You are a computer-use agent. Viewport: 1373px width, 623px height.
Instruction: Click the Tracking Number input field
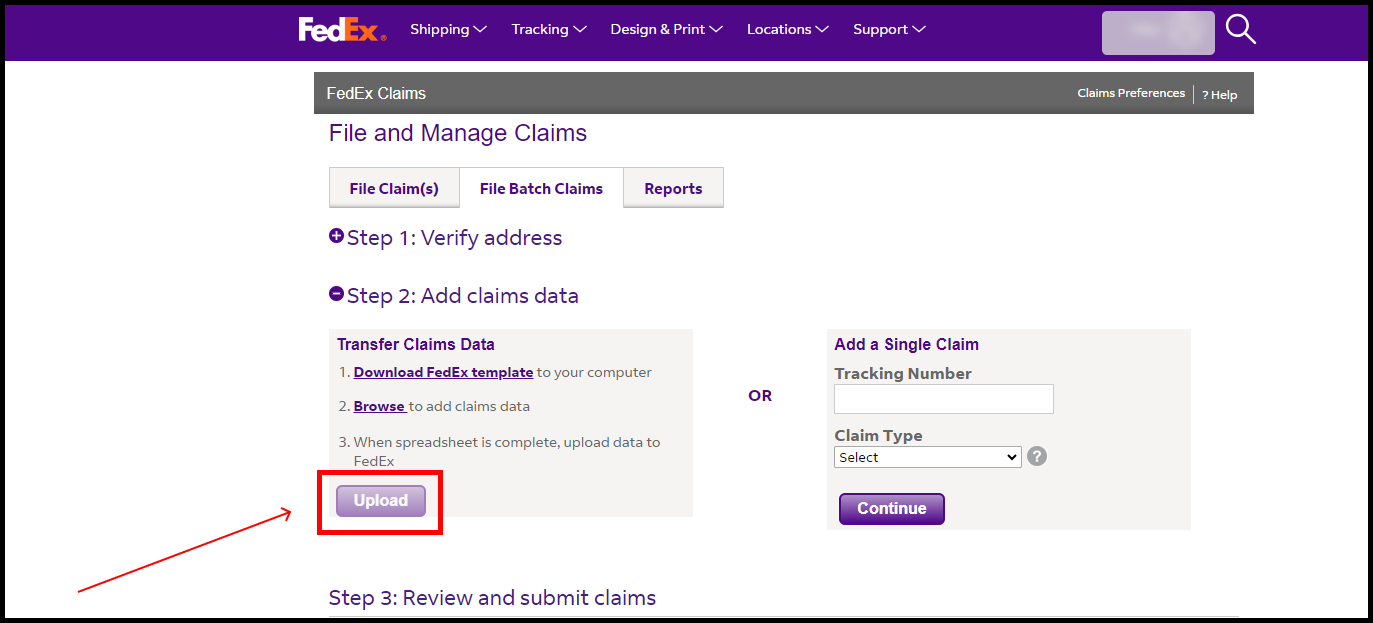(943, 398)
